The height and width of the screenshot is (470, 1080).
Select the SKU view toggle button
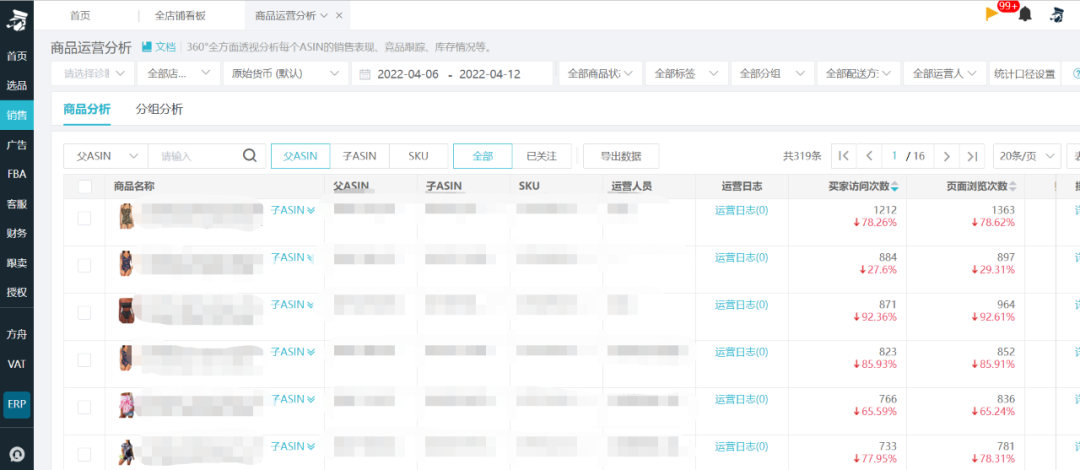(418, 156)
